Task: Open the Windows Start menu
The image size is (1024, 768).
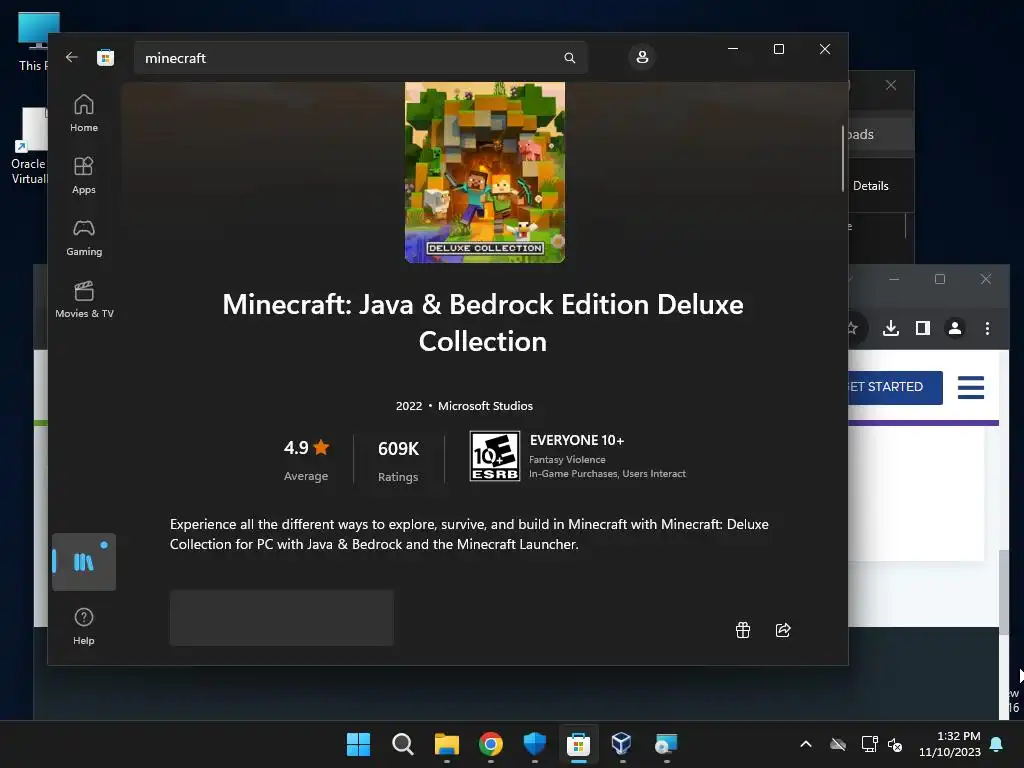Action: pos(358,744)
